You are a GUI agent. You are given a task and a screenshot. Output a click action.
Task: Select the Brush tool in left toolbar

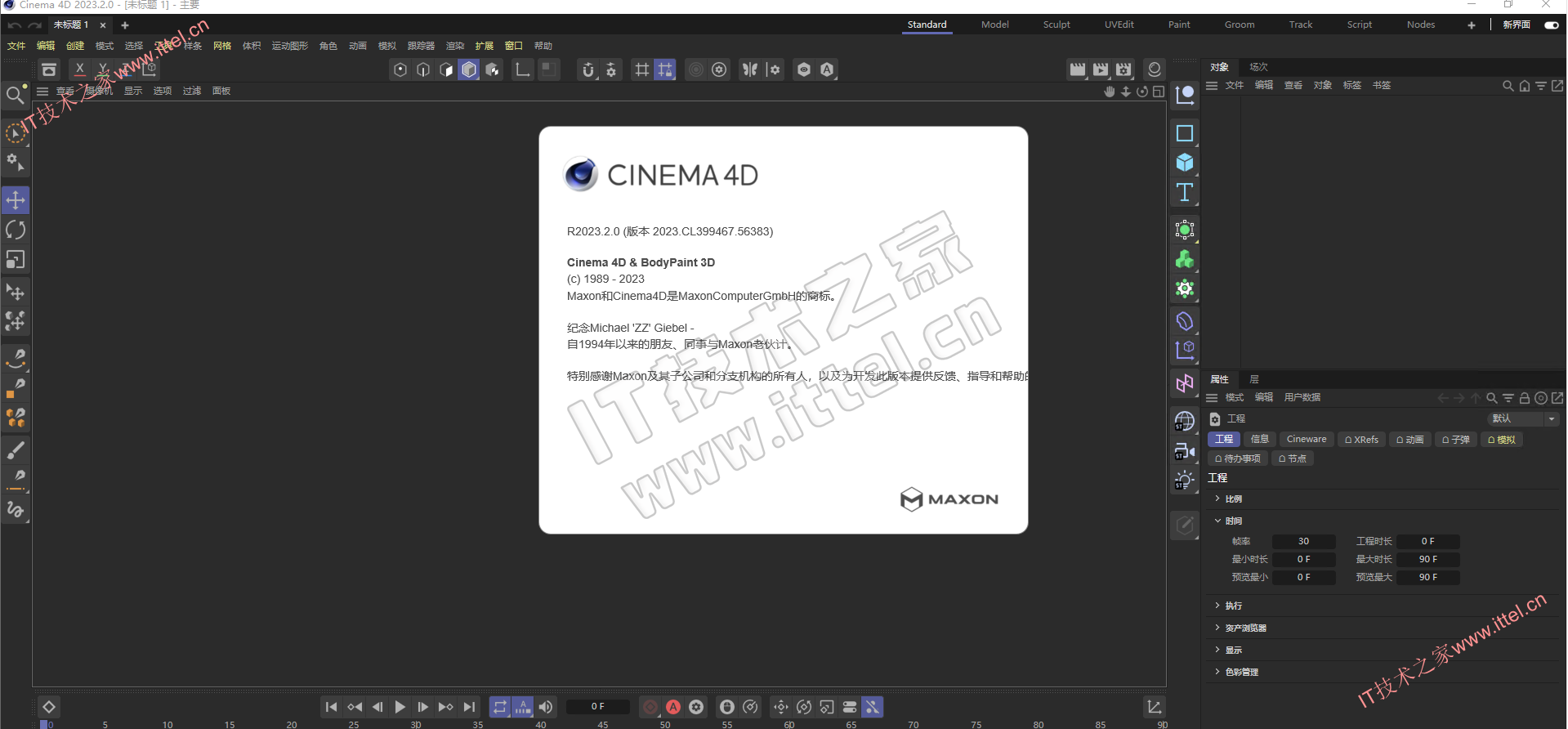coord(16,450)
